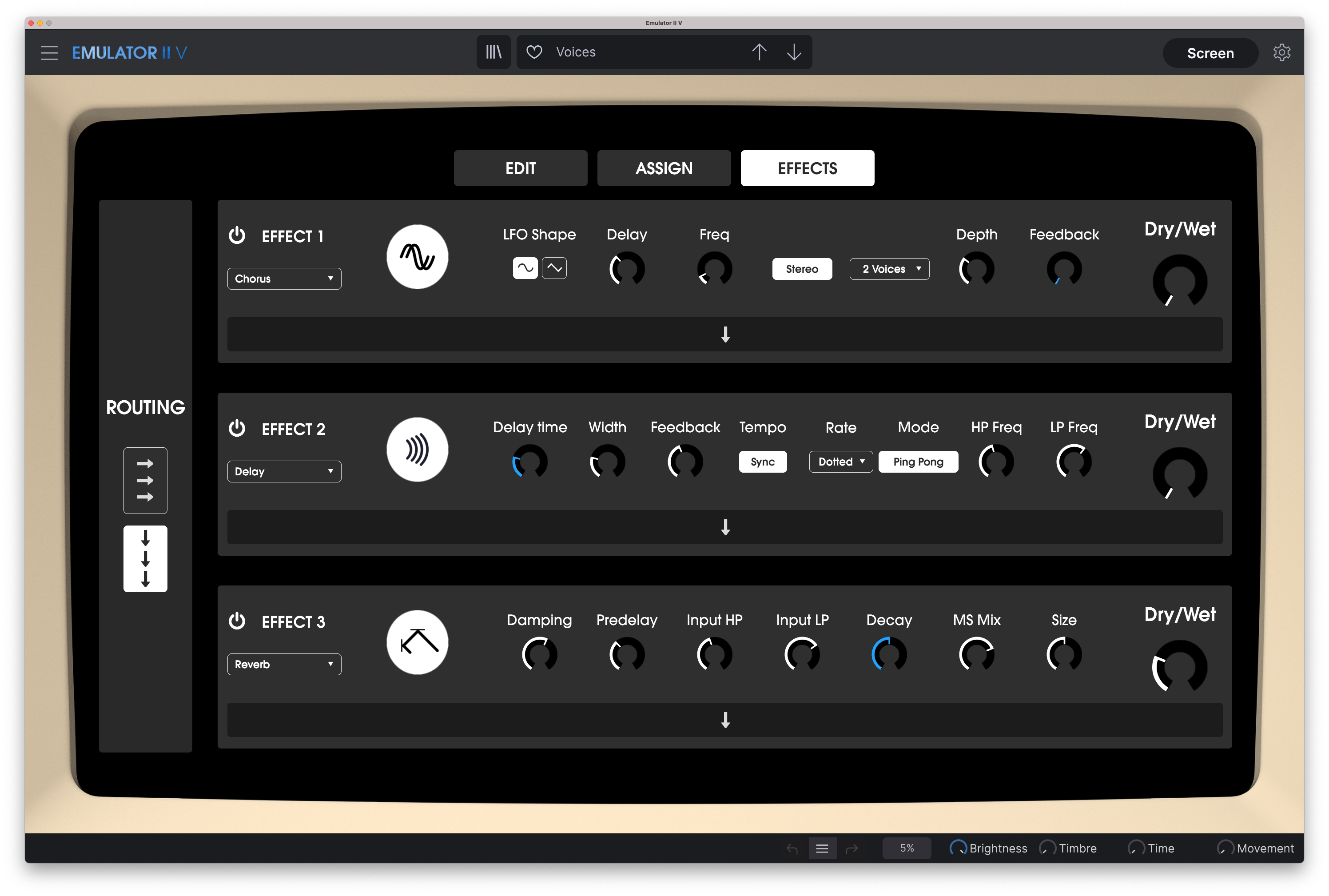
Task: Click the Timbre macro knob
Action: [1047, 848]
